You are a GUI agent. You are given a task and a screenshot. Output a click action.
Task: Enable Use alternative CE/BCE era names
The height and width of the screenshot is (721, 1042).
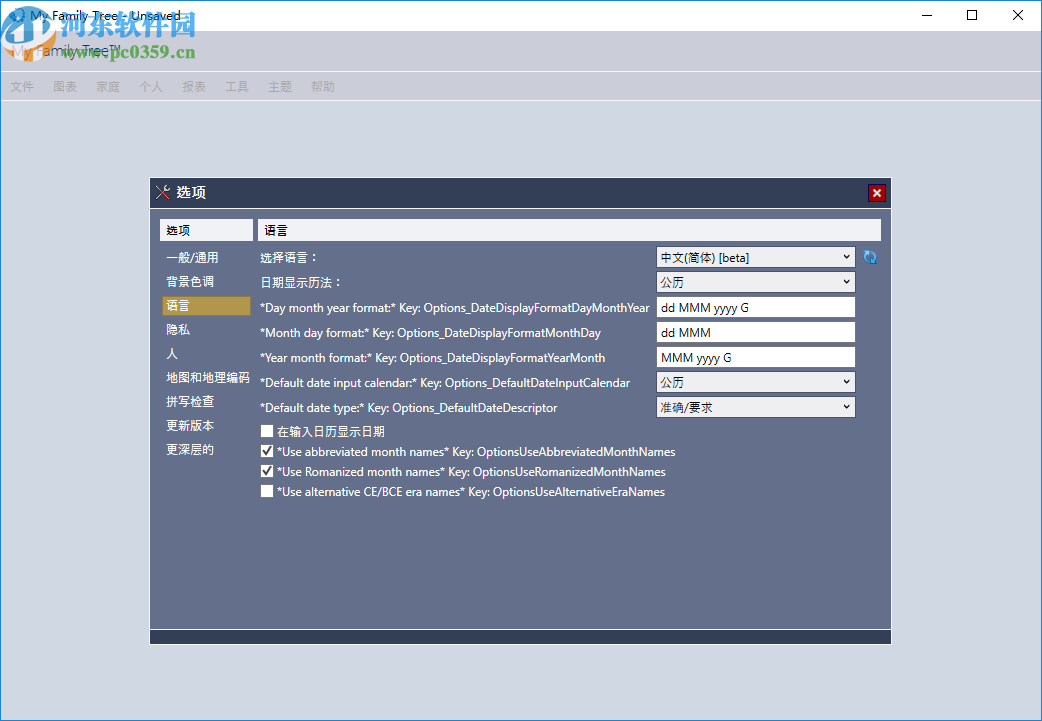(x=267, y=491)
